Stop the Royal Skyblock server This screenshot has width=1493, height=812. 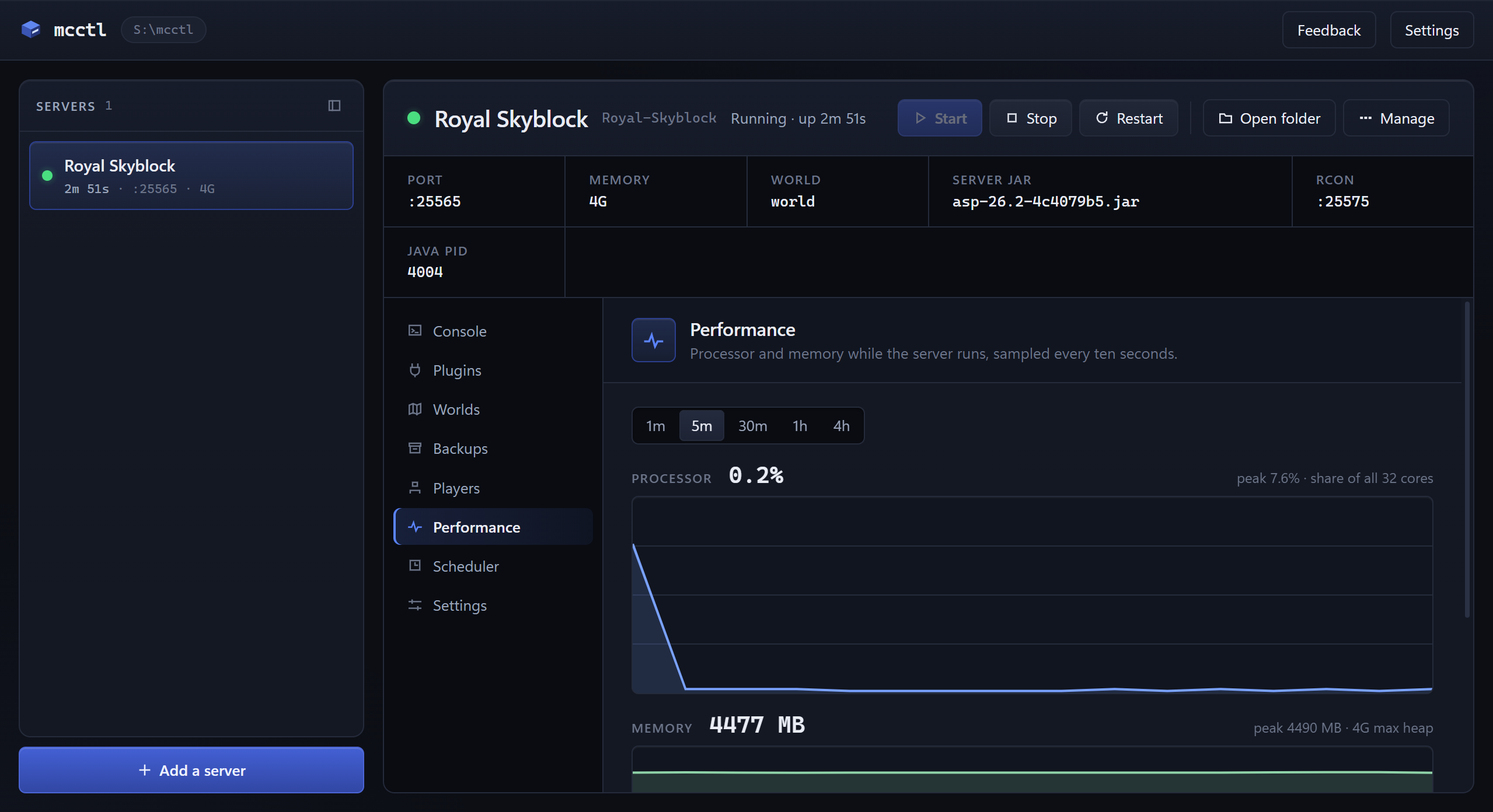pos(1031,118)
